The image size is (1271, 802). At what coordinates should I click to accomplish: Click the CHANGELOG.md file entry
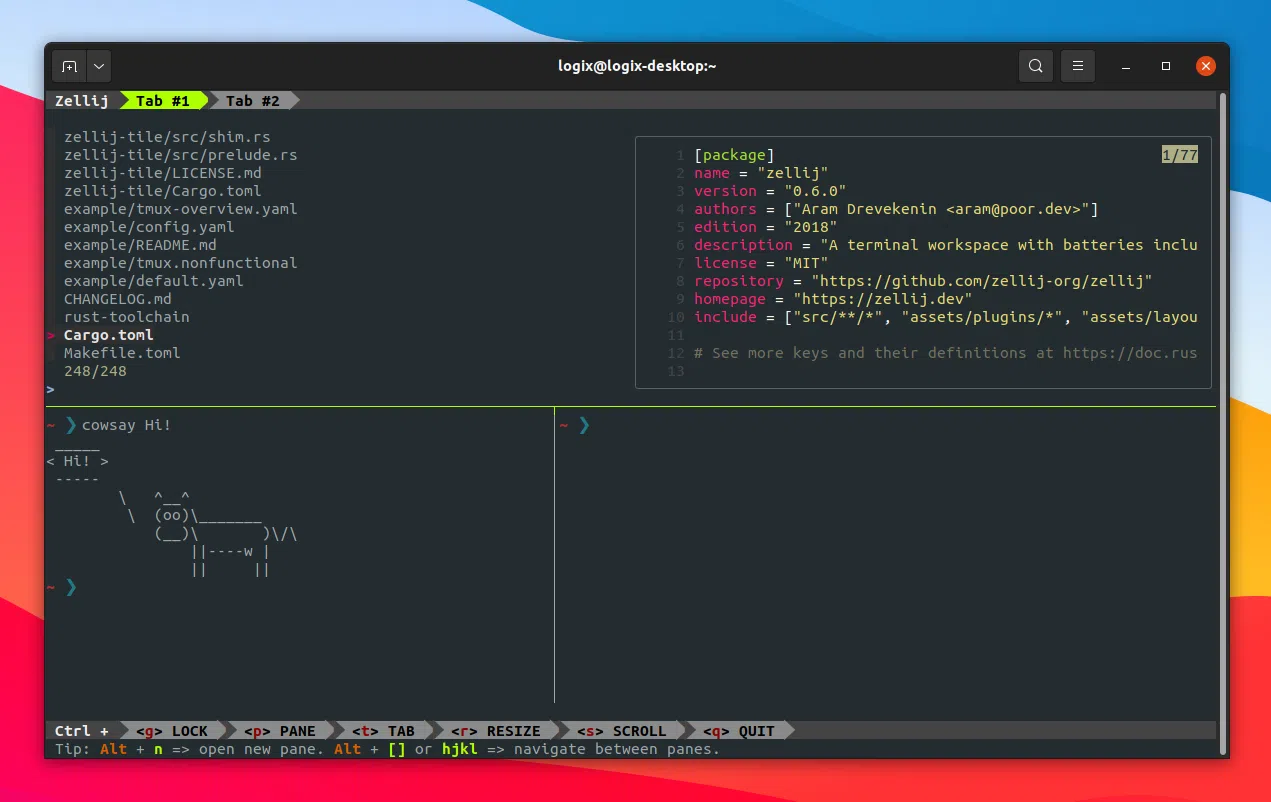pyautogui.click(x=117, y=299)
